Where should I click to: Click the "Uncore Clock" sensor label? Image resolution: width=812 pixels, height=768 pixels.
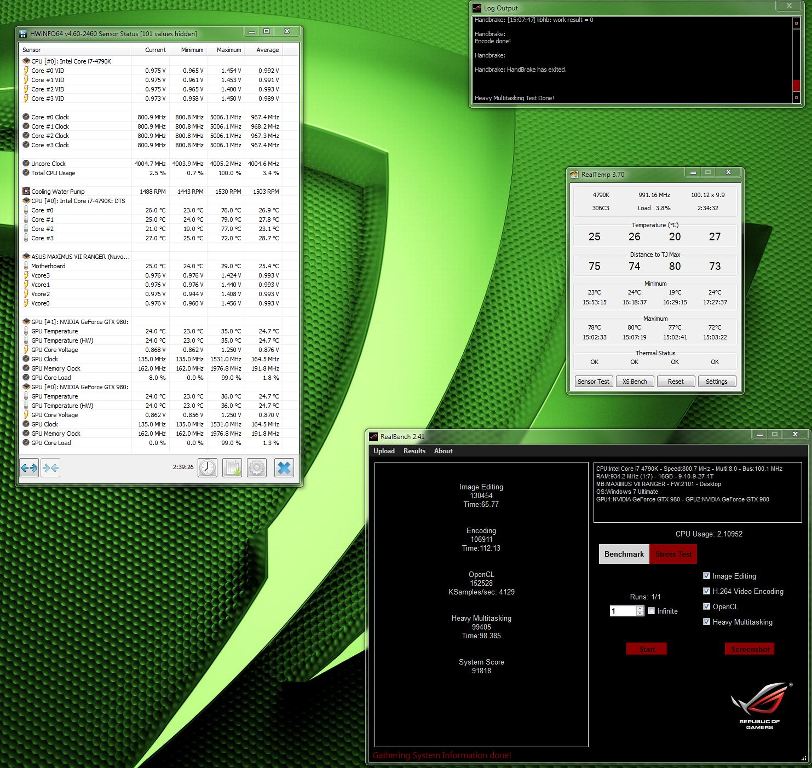tap(49, 164)
